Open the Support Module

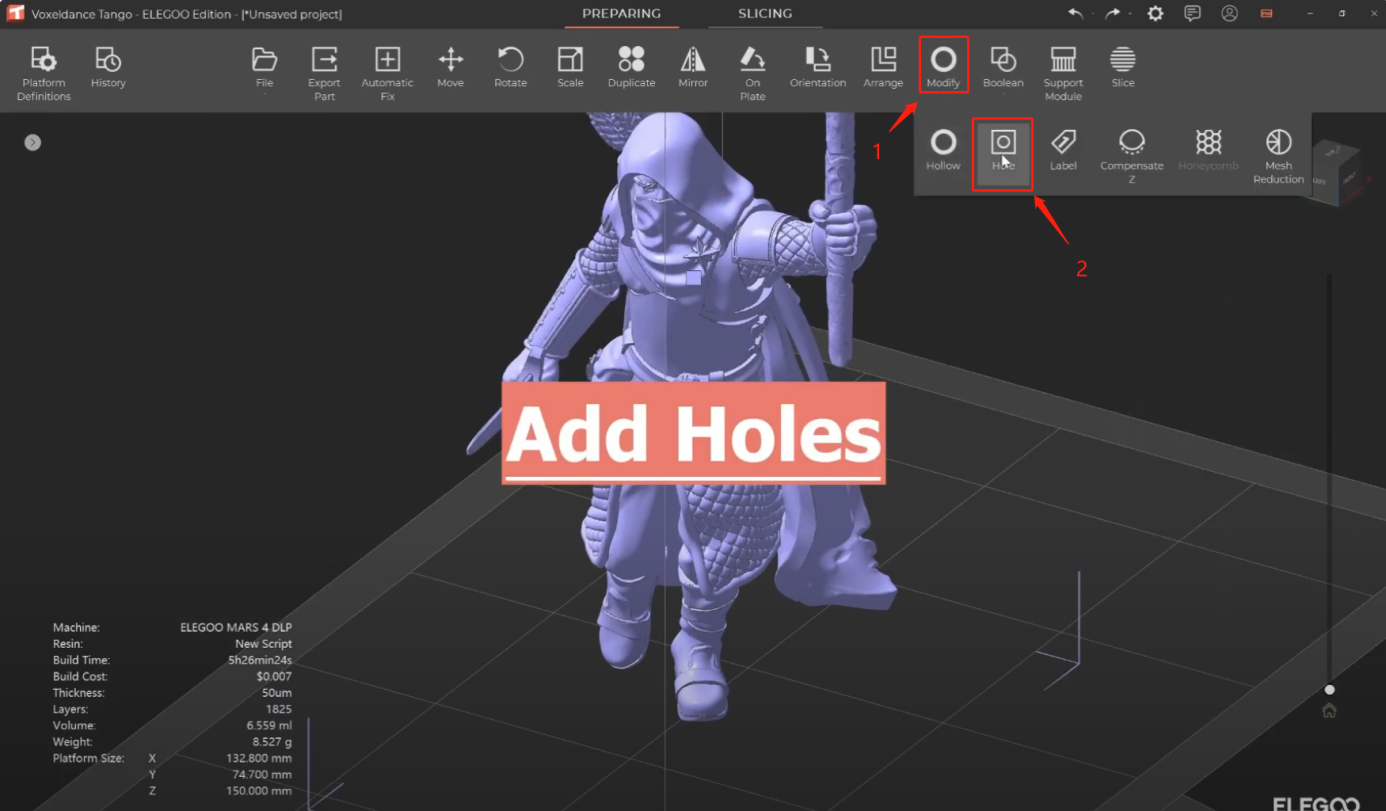click(1062, 71)
